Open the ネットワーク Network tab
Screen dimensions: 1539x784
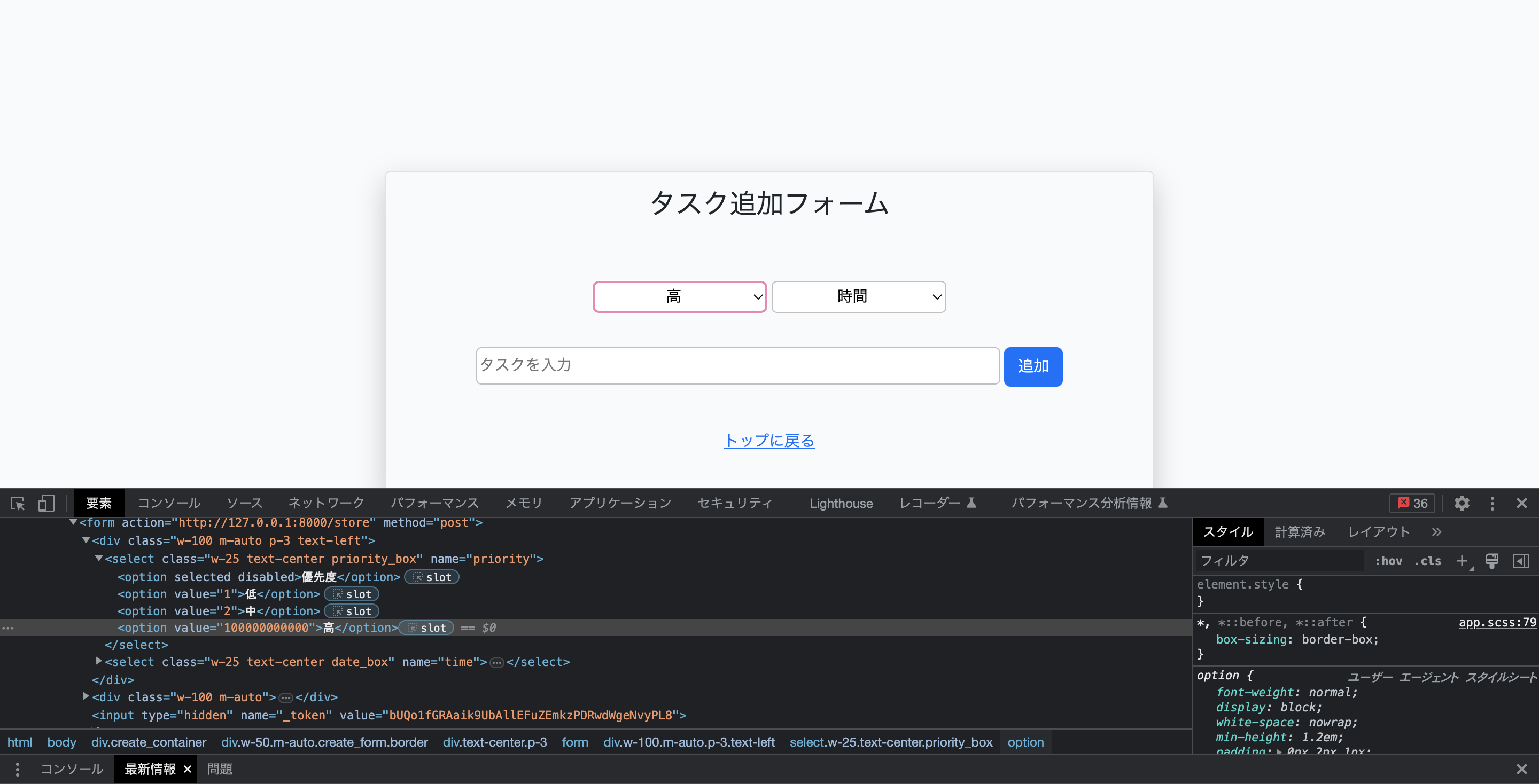point(326,504)
